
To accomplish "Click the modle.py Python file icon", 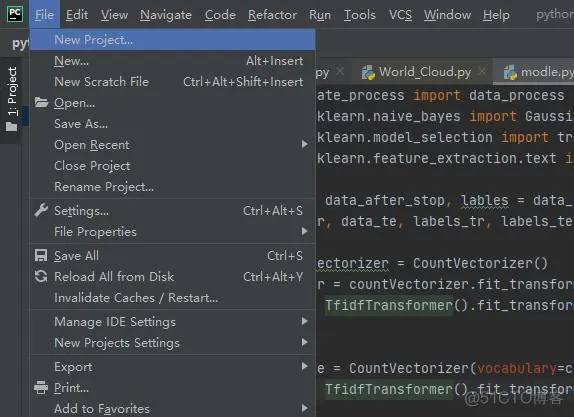I will tap(510, 72).
